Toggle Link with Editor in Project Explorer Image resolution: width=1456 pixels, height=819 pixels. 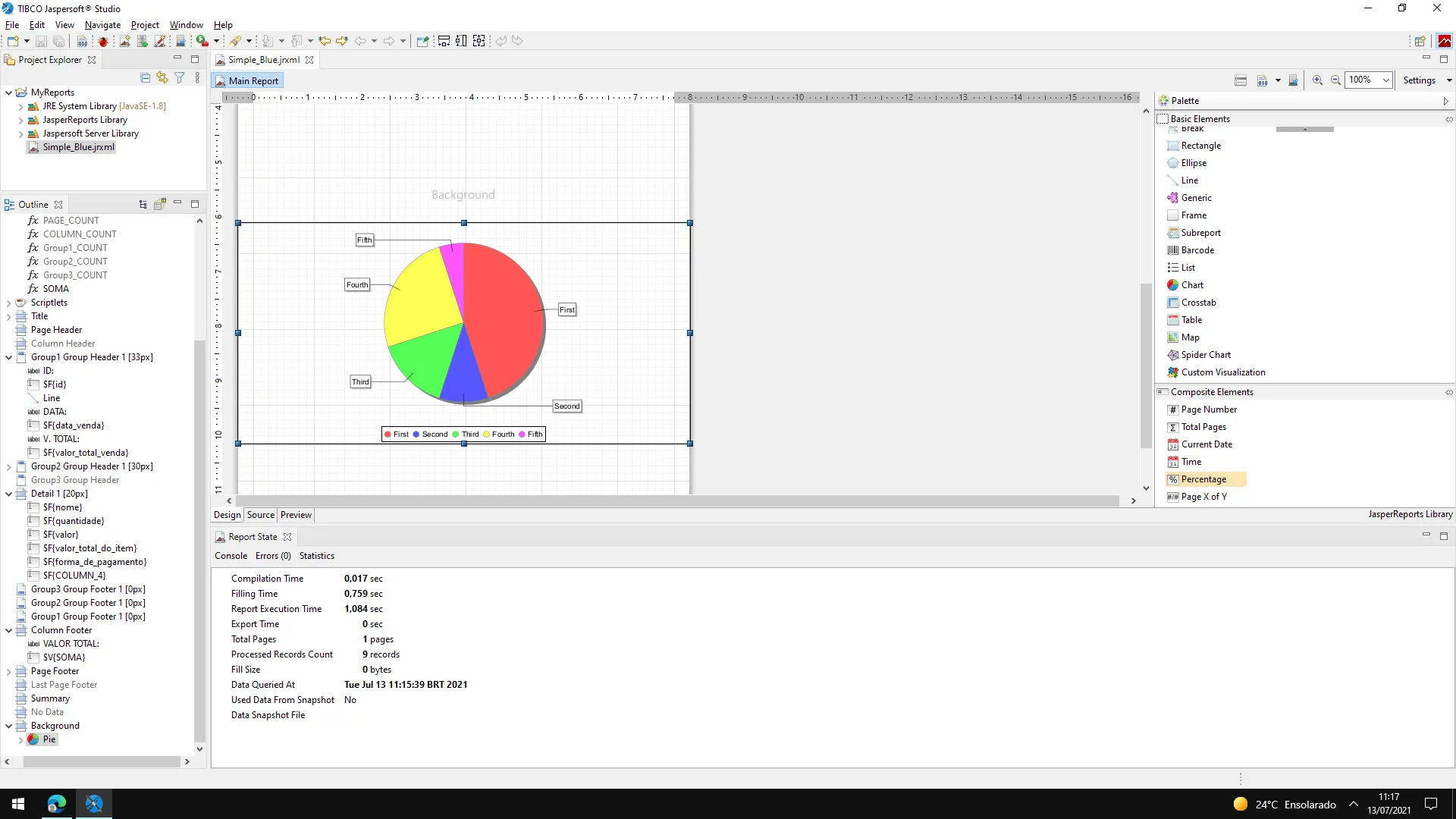point(162,78)
